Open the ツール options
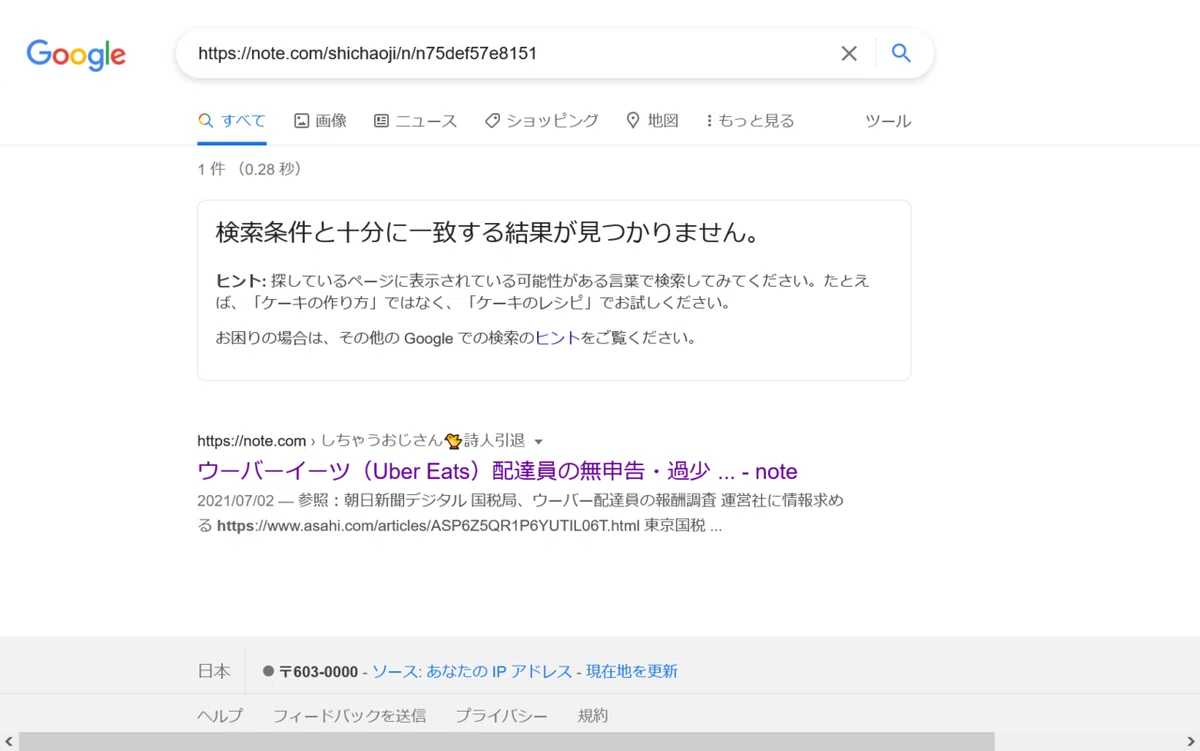The height and width of the screenshot is (751, 1200). [888, 121]
